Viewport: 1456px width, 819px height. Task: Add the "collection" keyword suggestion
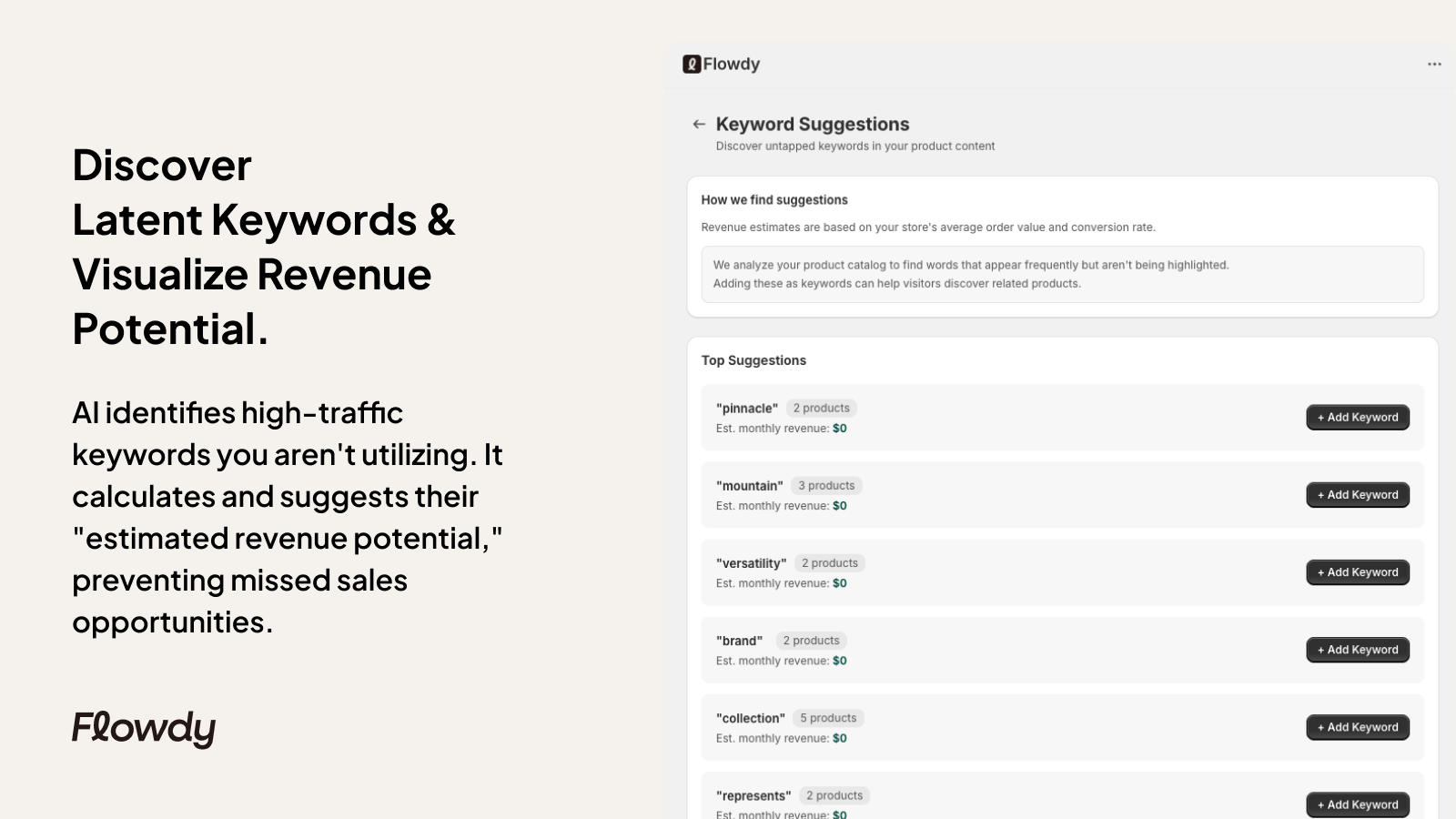(1357, 727)
